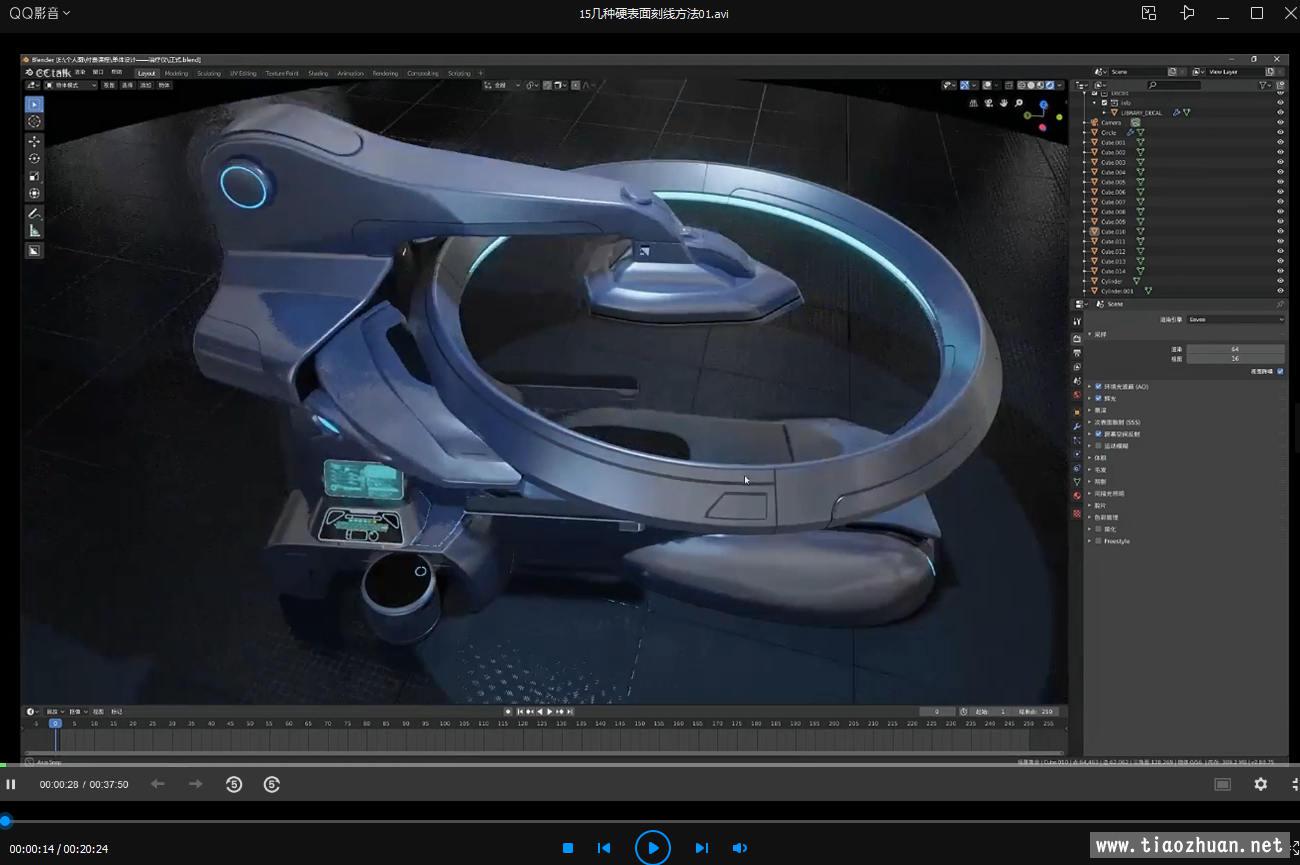Skip forward five seconds in inner player
1300x865 pixels.
(x=272, y=784)
